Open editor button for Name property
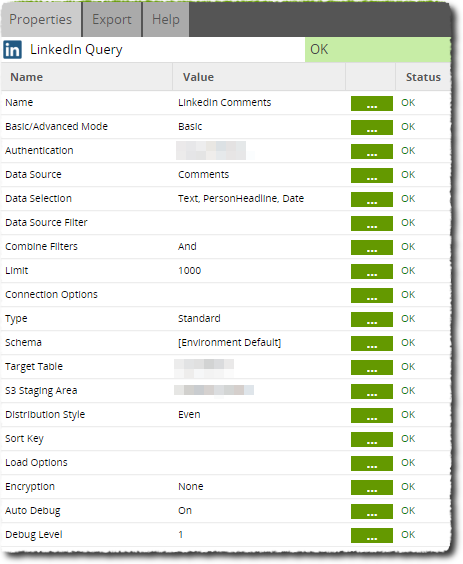The height and width of the screenshot is (564, 463). point(372,104)
